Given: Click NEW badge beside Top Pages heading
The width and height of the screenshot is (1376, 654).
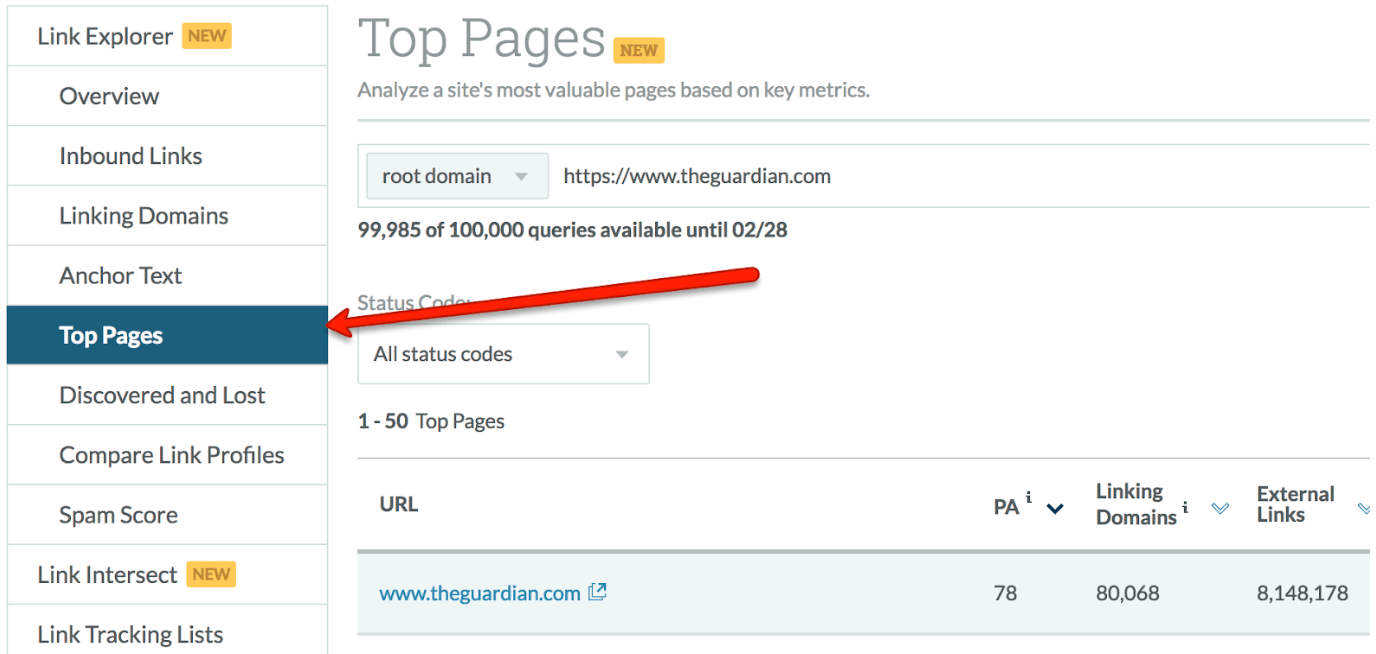Looking at the screenshot, I should click(x=639, y=50).
